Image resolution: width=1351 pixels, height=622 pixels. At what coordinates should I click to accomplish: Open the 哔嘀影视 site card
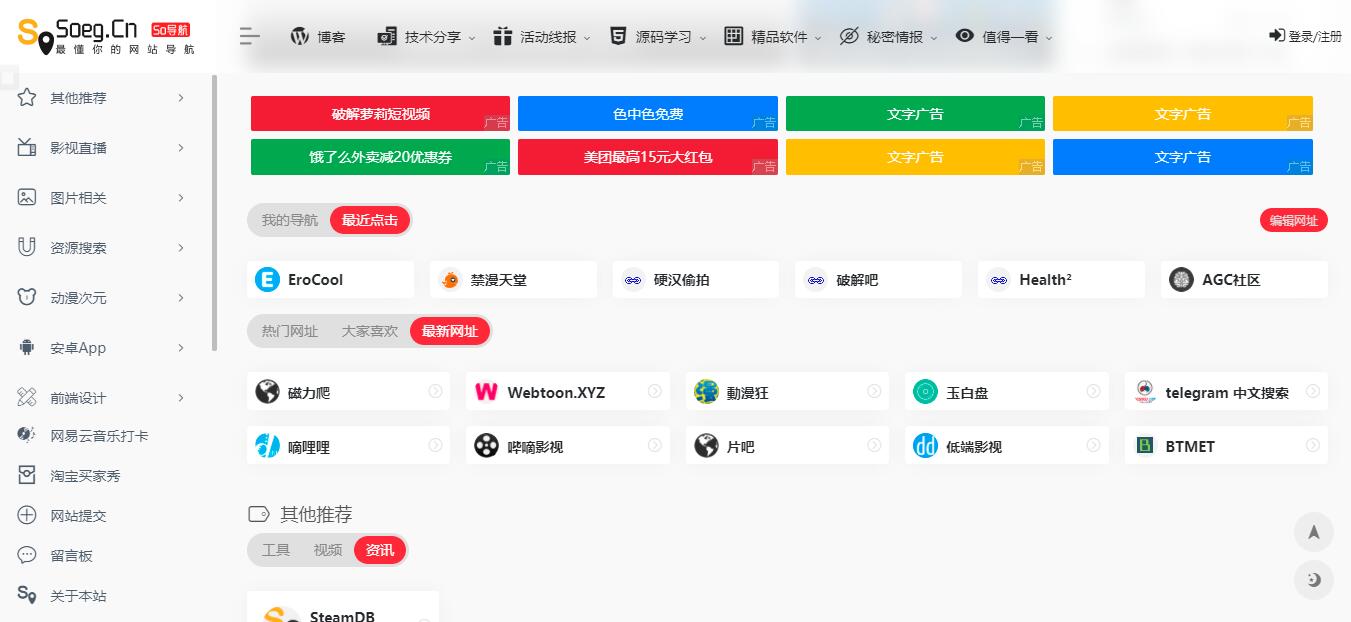pyautogui.click(x=568, y=446)
